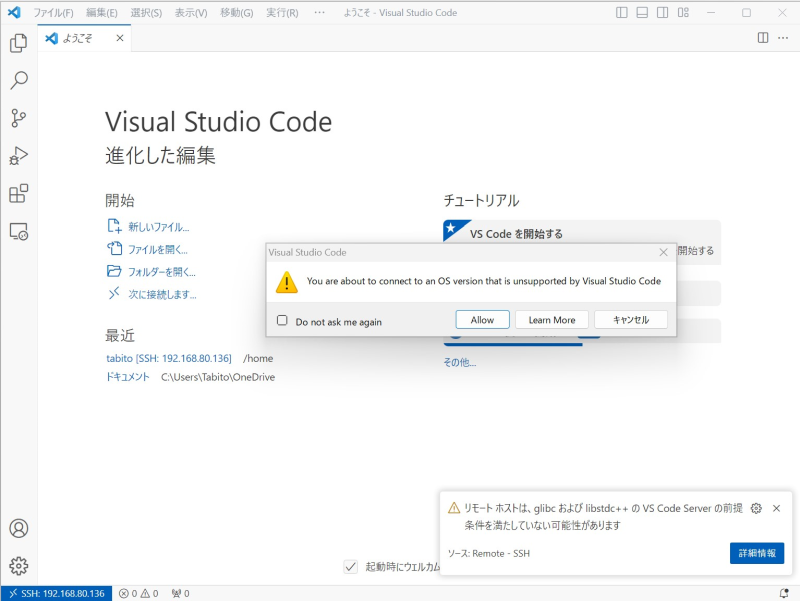The image size is (800, 601).
Task: Open the 編集 menu
Action: click(x=103, y=13)
